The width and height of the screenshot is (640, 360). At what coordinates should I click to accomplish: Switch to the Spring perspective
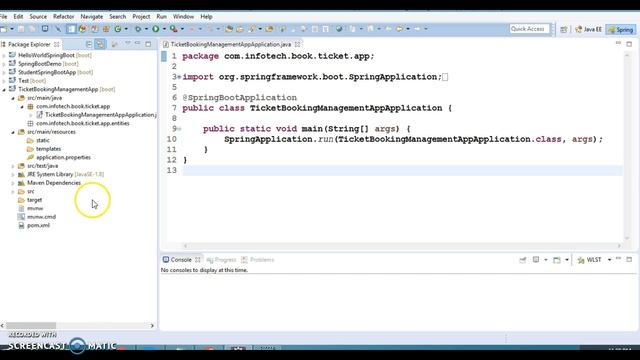[621, 29]
